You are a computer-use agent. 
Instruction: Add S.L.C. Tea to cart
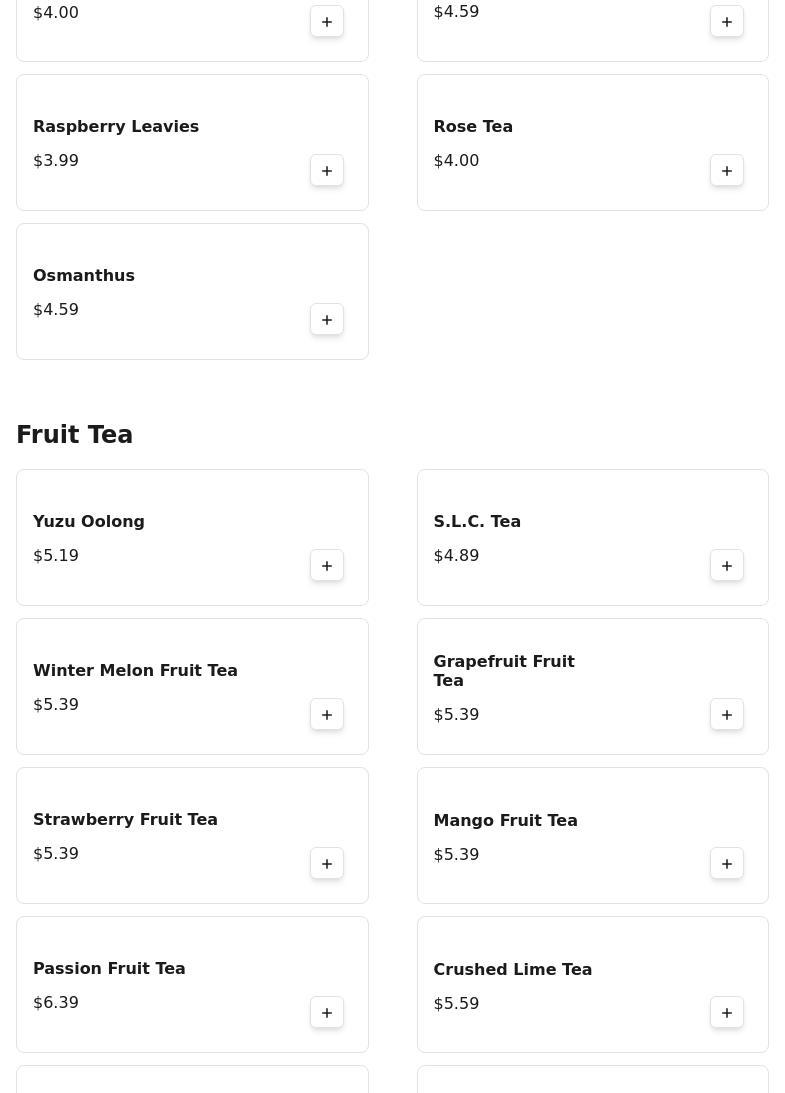tap(727, 566)
